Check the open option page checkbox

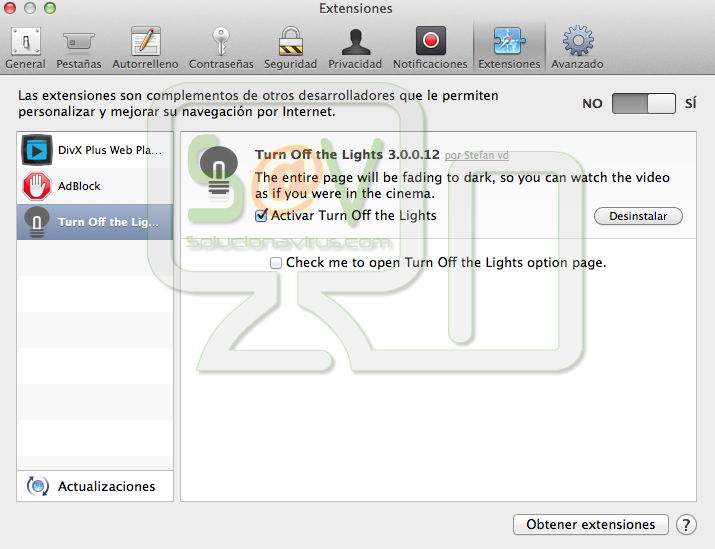click(x=275, y=263)
